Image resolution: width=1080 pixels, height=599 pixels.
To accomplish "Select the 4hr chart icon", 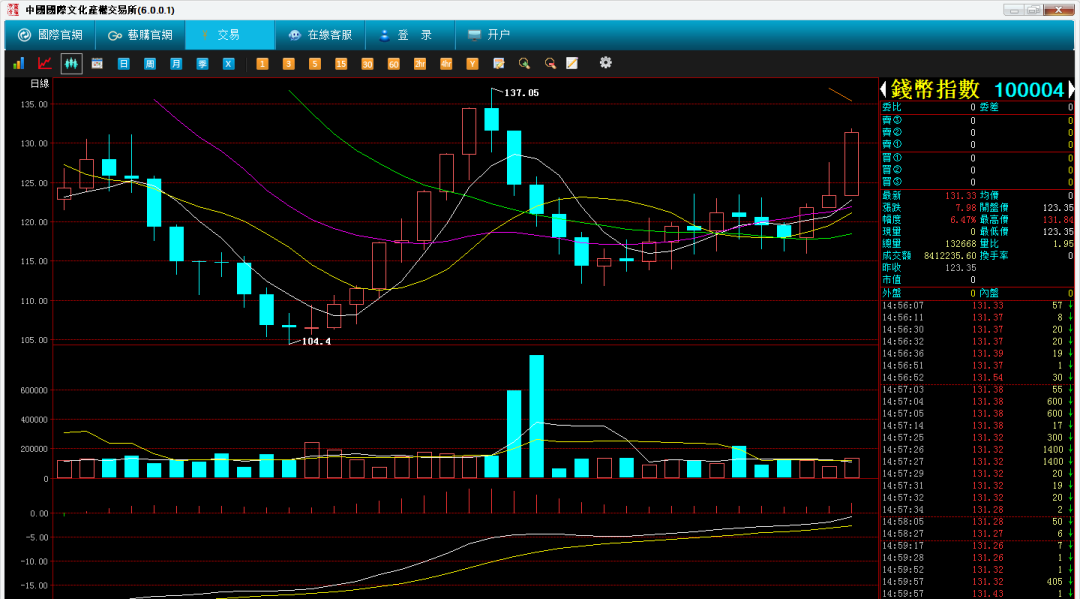I will coord(446,63).
